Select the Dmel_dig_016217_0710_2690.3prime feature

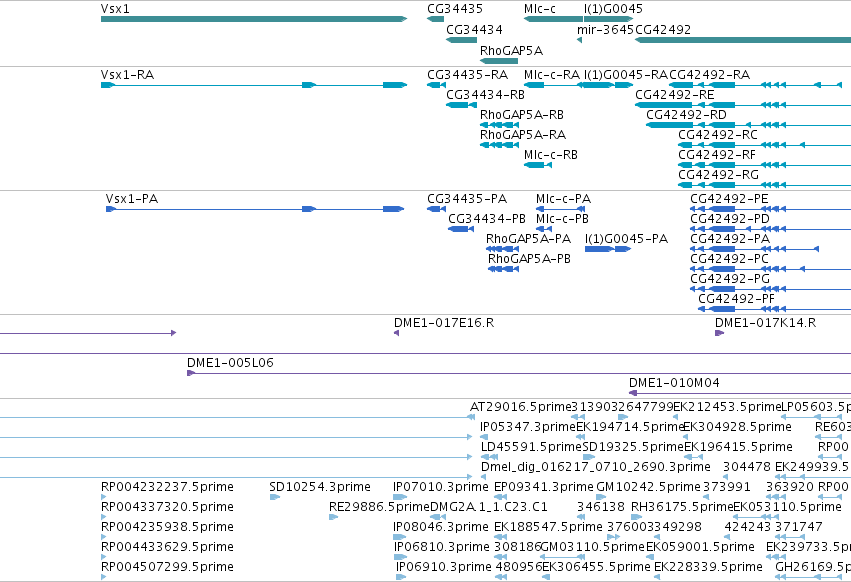(484, 477)
